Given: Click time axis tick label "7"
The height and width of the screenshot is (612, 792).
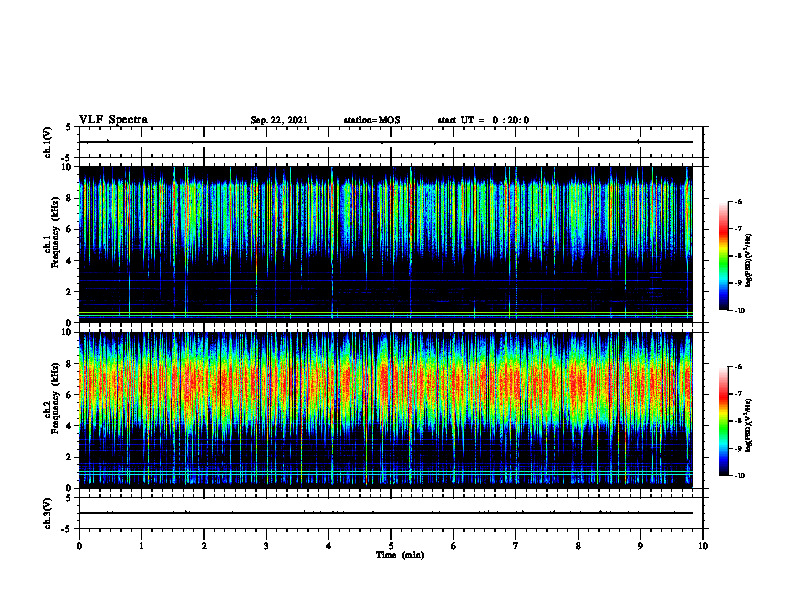Looking at the screenshot, I should pyautogui.click(x=516, y=546).
